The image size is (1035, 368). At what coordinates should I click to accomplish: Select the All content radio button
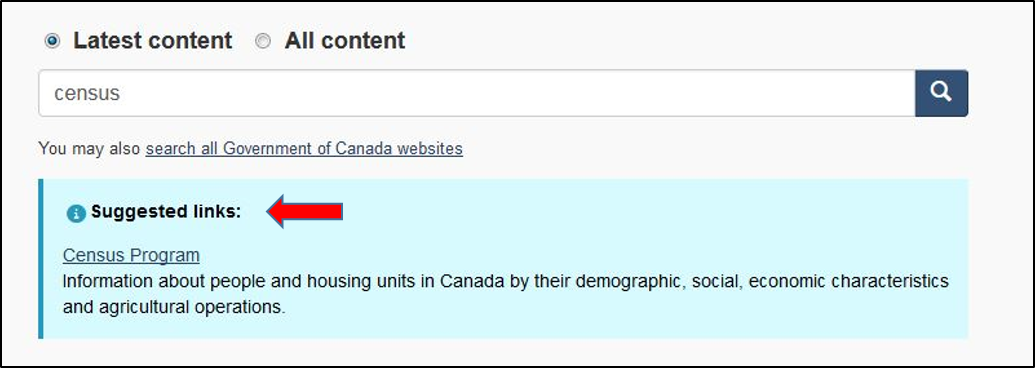point(263,42)
